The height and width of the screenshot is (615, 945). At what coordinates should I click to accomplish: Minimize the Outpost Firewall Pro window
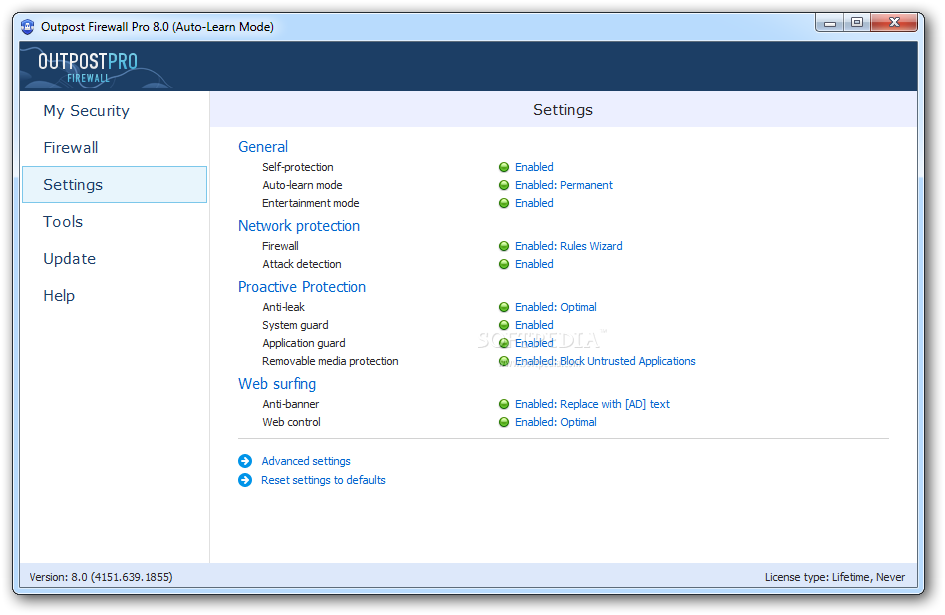[x=830, y=23]
